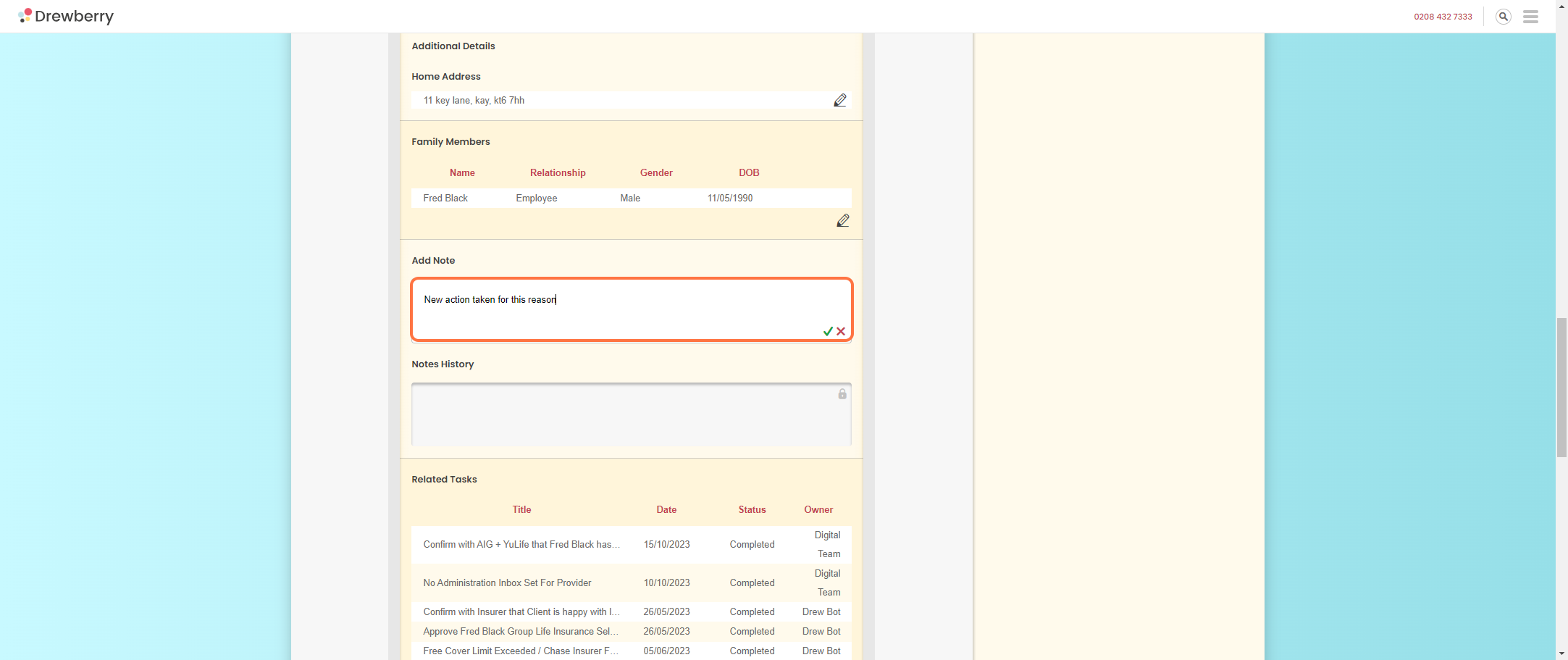Viewport: 1568px width, 660px height.
Task: Confirm the note with green checkmark
Action: [828, 331]
